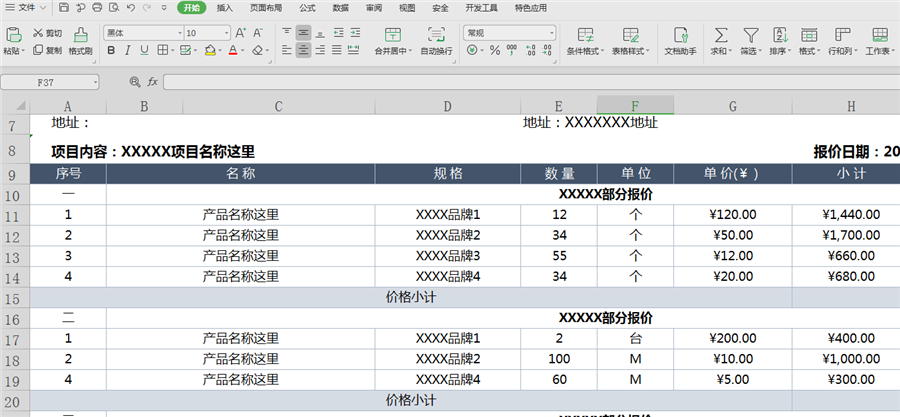Click cell showing ¥1,440.00
Screen dimensions: 900x417
851,215
